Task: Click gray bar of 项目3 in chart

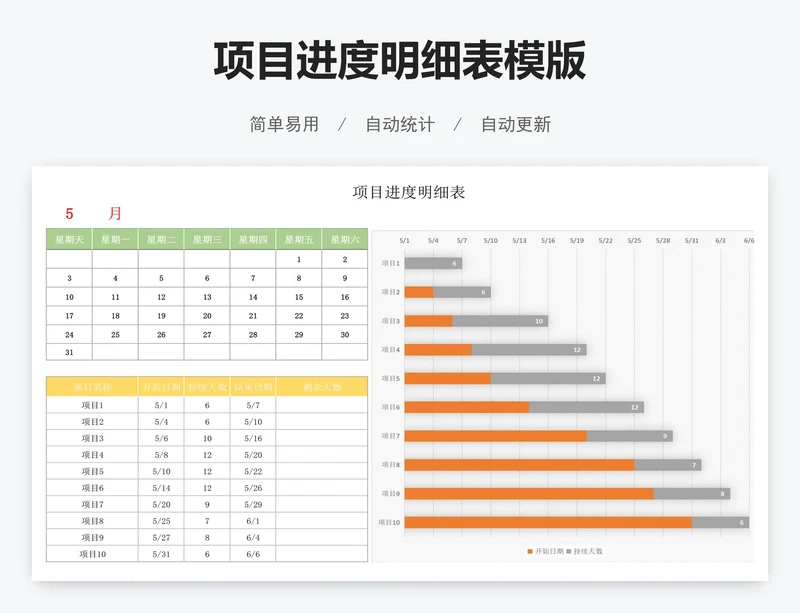Action: point(500,321)
